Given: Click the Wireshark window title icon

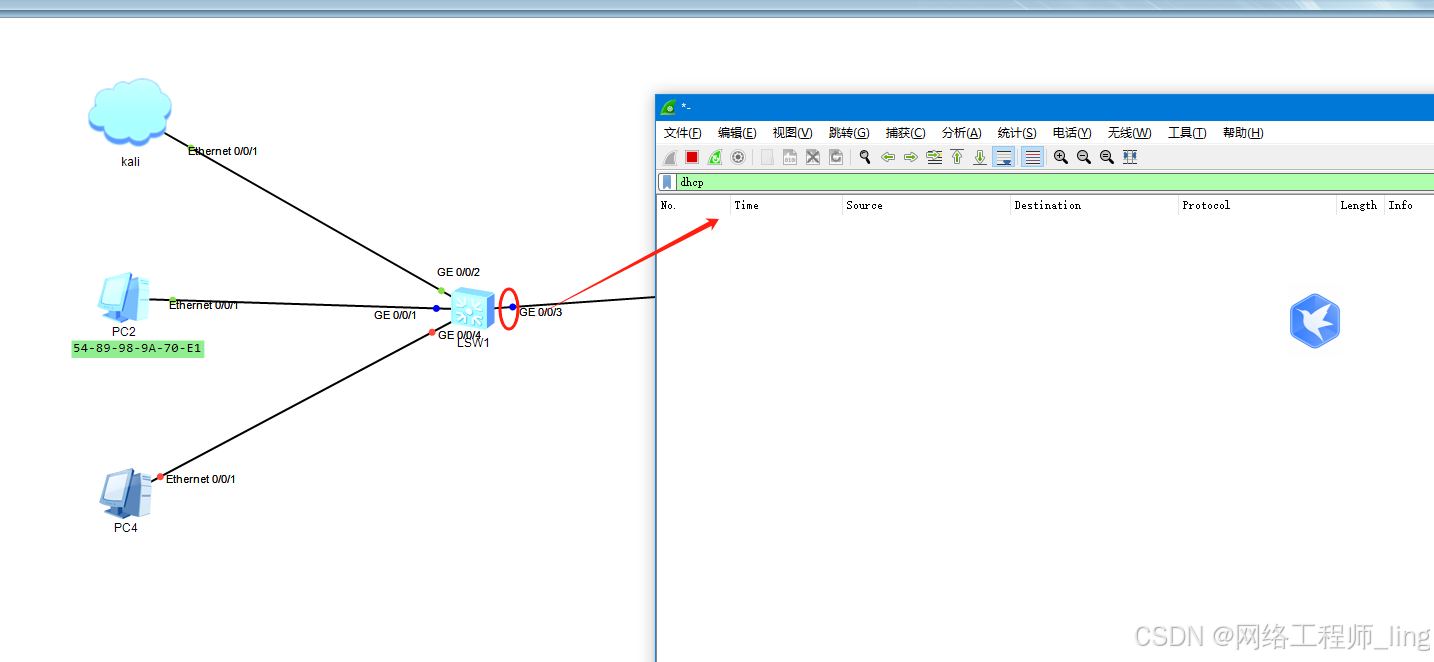Looking at the screenshot, I should 668,107.
